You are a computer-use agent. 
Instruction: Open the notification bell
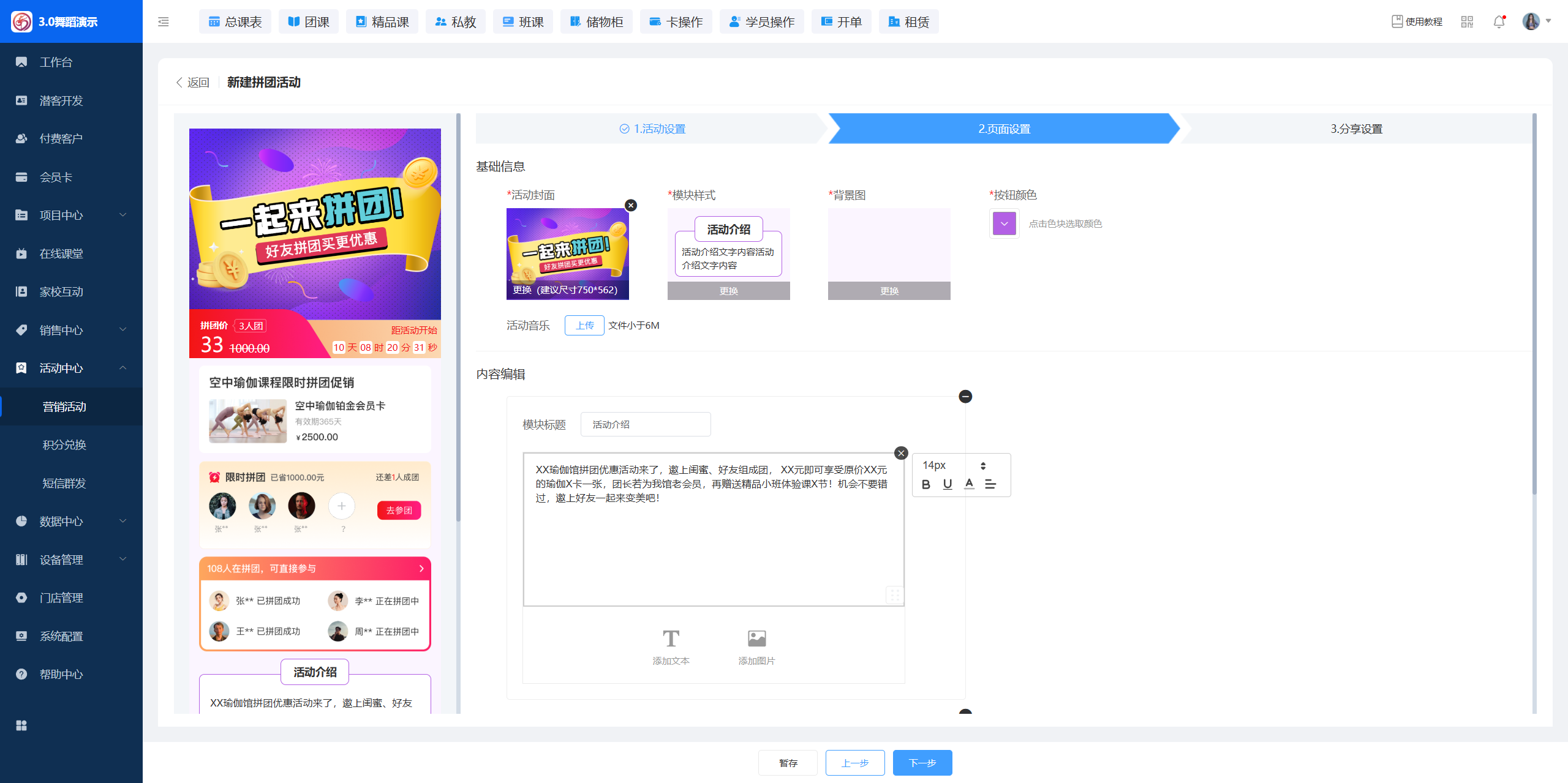[x=1499, y=22]
